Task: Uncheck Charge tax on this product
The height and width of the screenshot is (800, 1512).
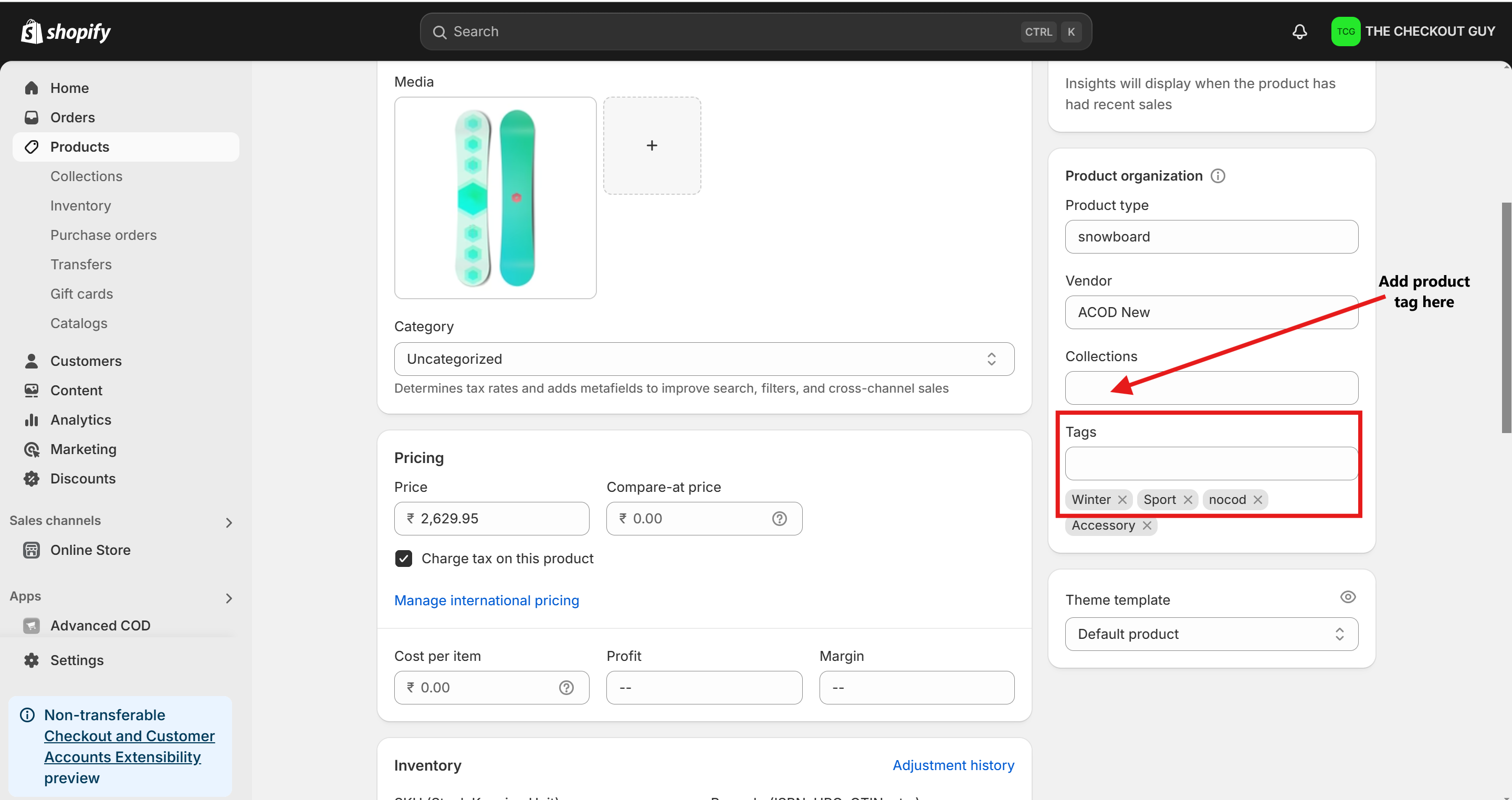Action: click(403, 559)
